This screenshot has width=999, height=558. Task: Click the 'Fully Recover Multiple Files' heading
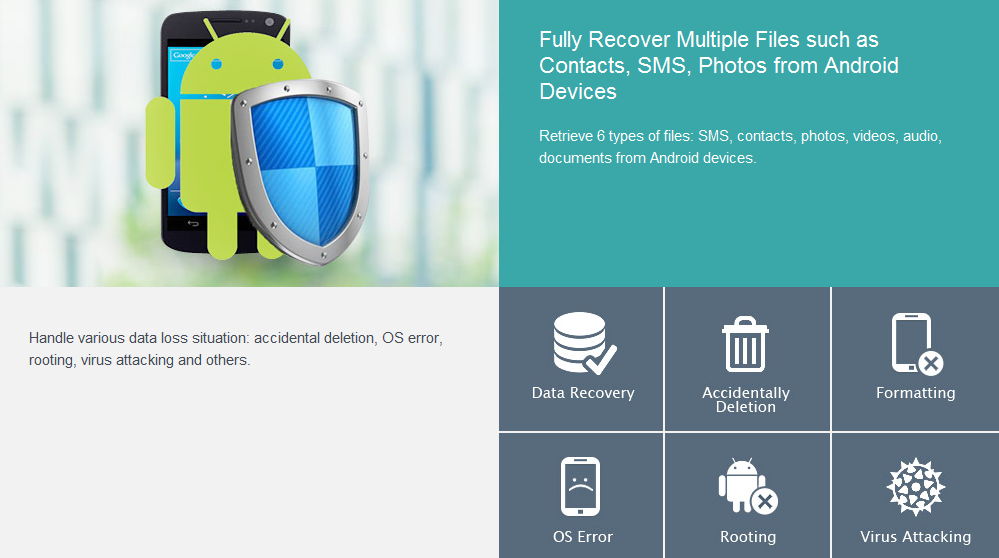[719, 65]
